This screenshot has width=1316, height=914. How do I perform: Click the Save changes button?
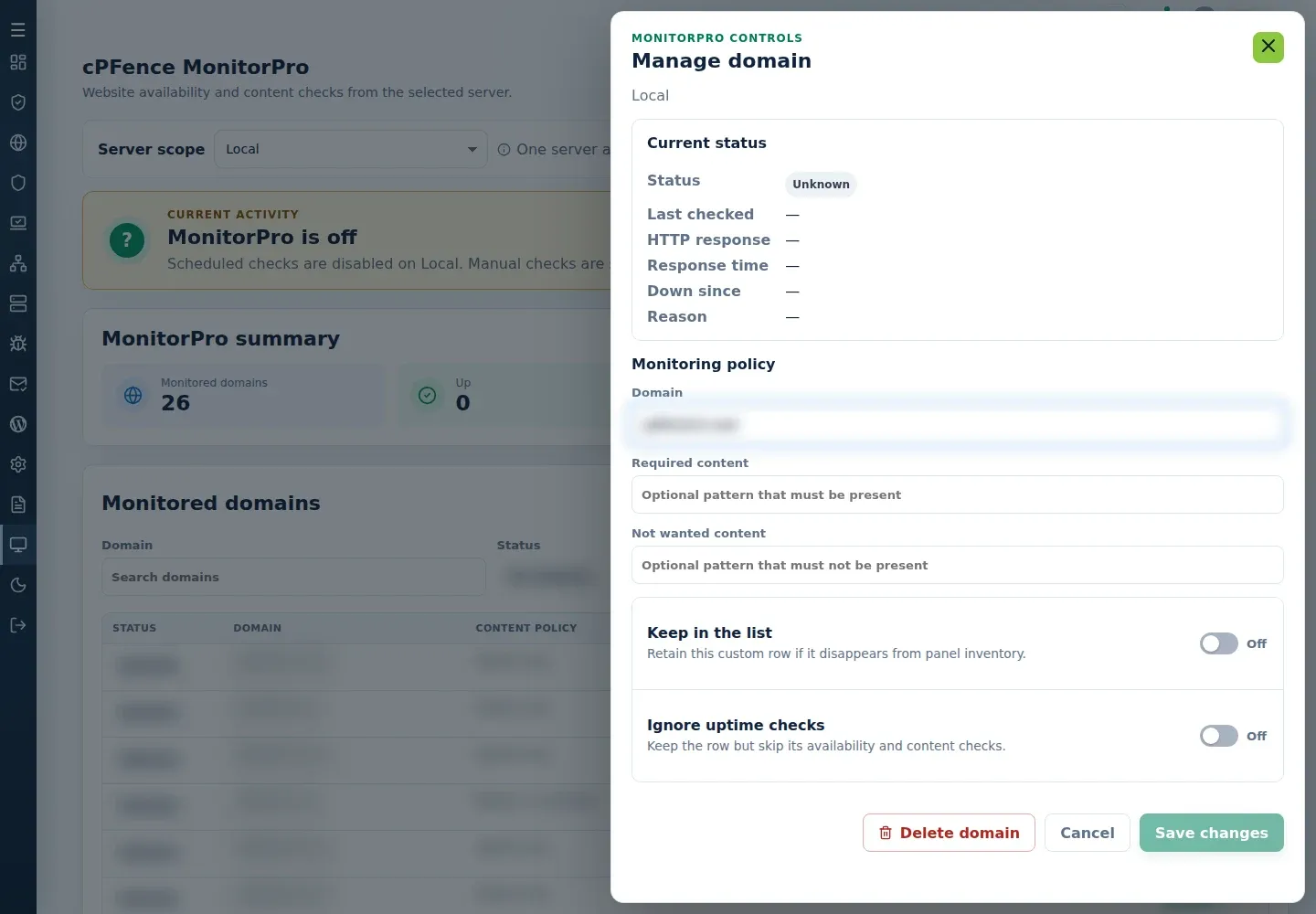[1211, 833]
